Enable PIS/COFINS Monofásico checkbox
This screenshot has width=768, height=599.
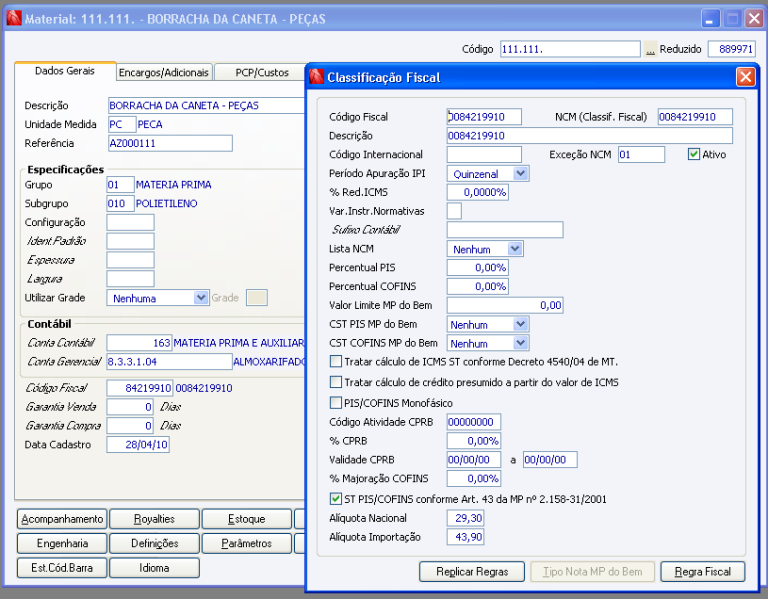(x=336, y=403)
